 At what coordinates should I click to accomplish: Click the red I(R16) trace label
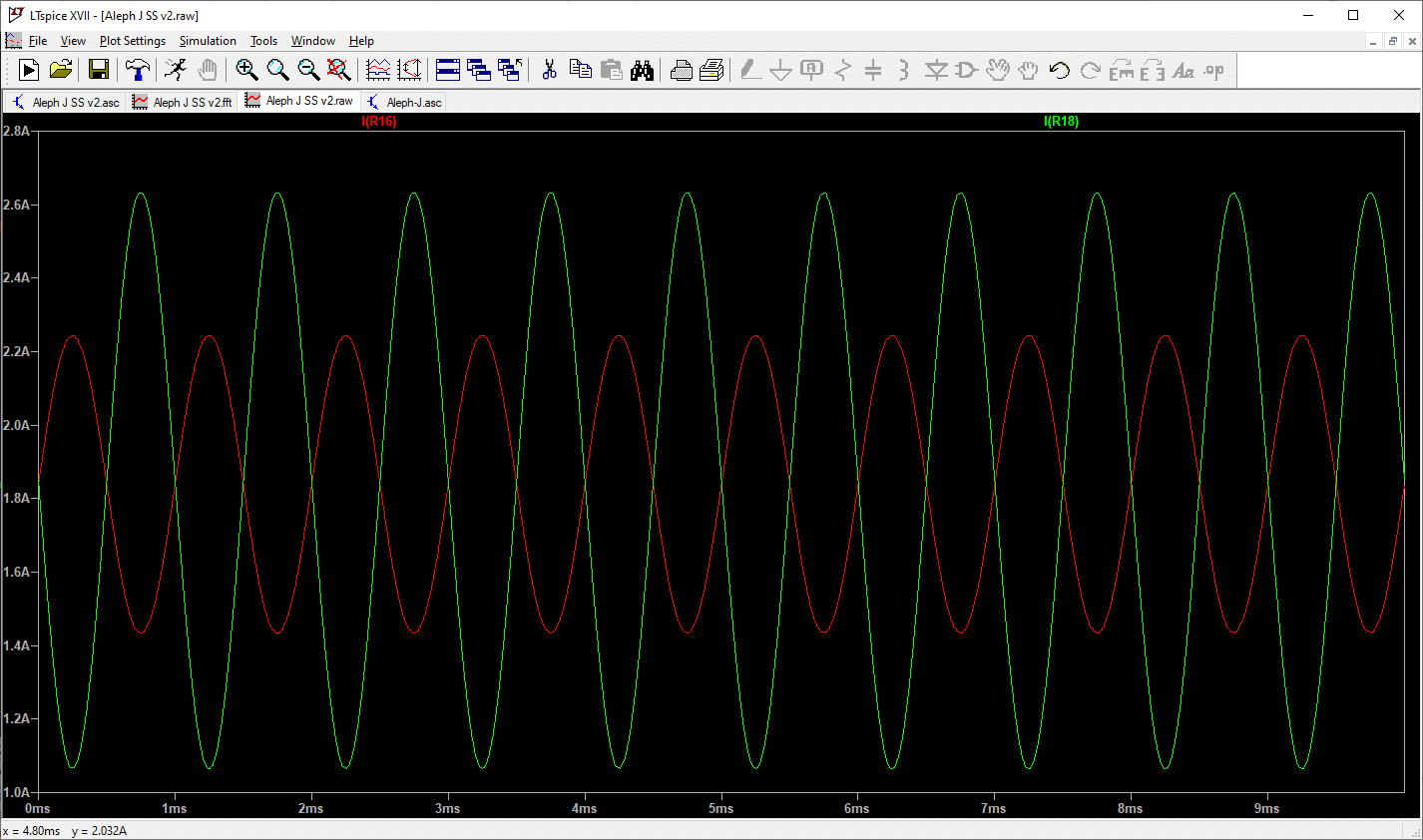point(379,122)
